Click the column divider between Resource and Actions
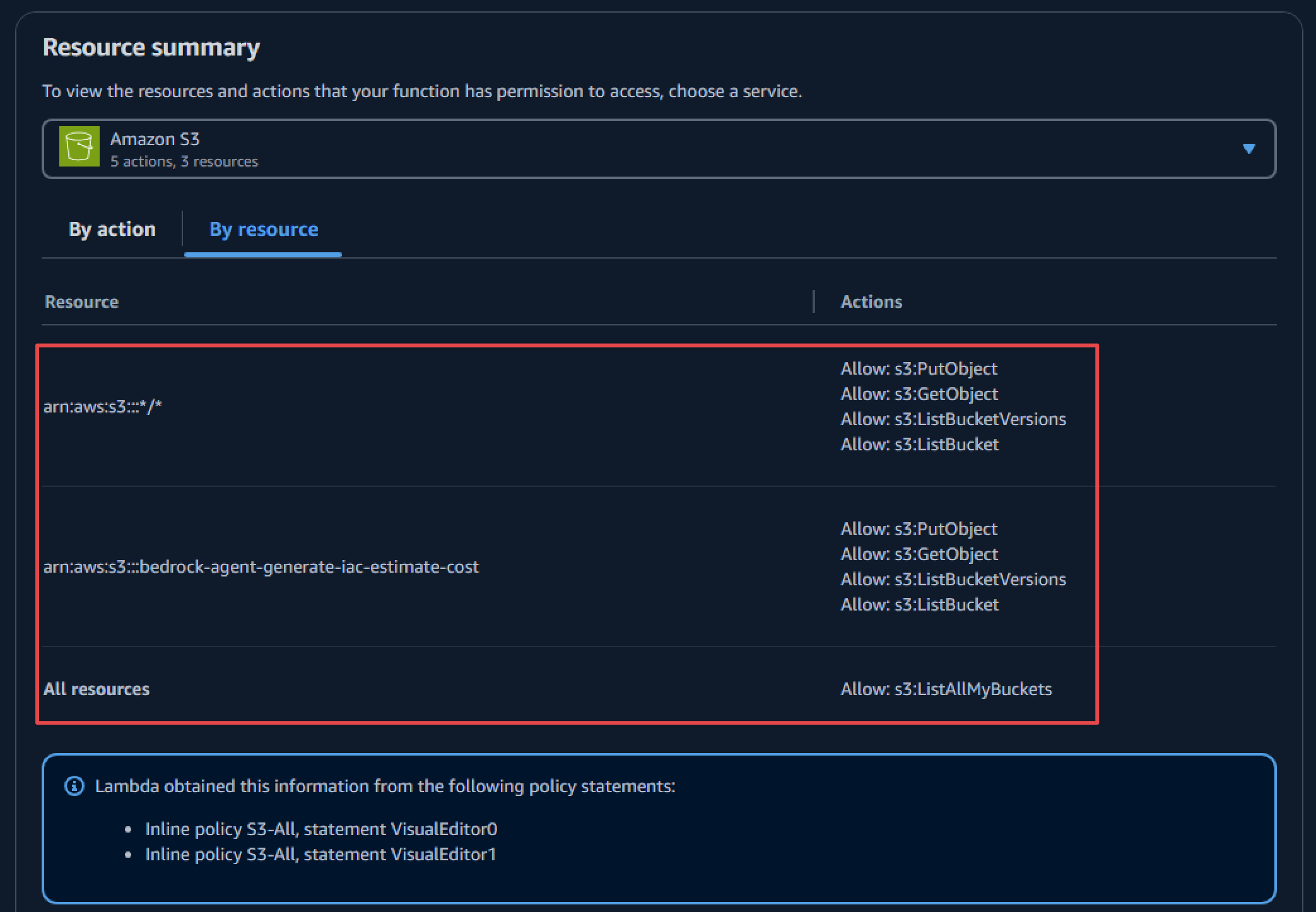The width and height of the screenshot is (1316, 912). pyautogui.click(x=814, y=301)
